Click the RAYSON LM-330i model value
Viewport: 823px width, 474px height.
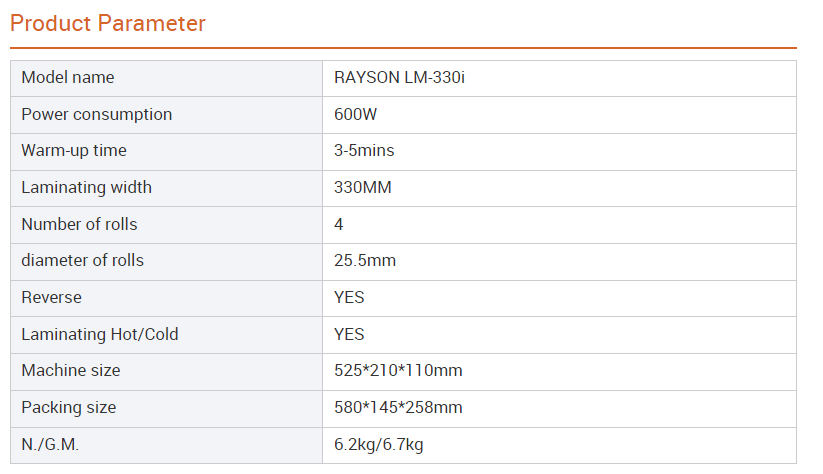point(399,78)
